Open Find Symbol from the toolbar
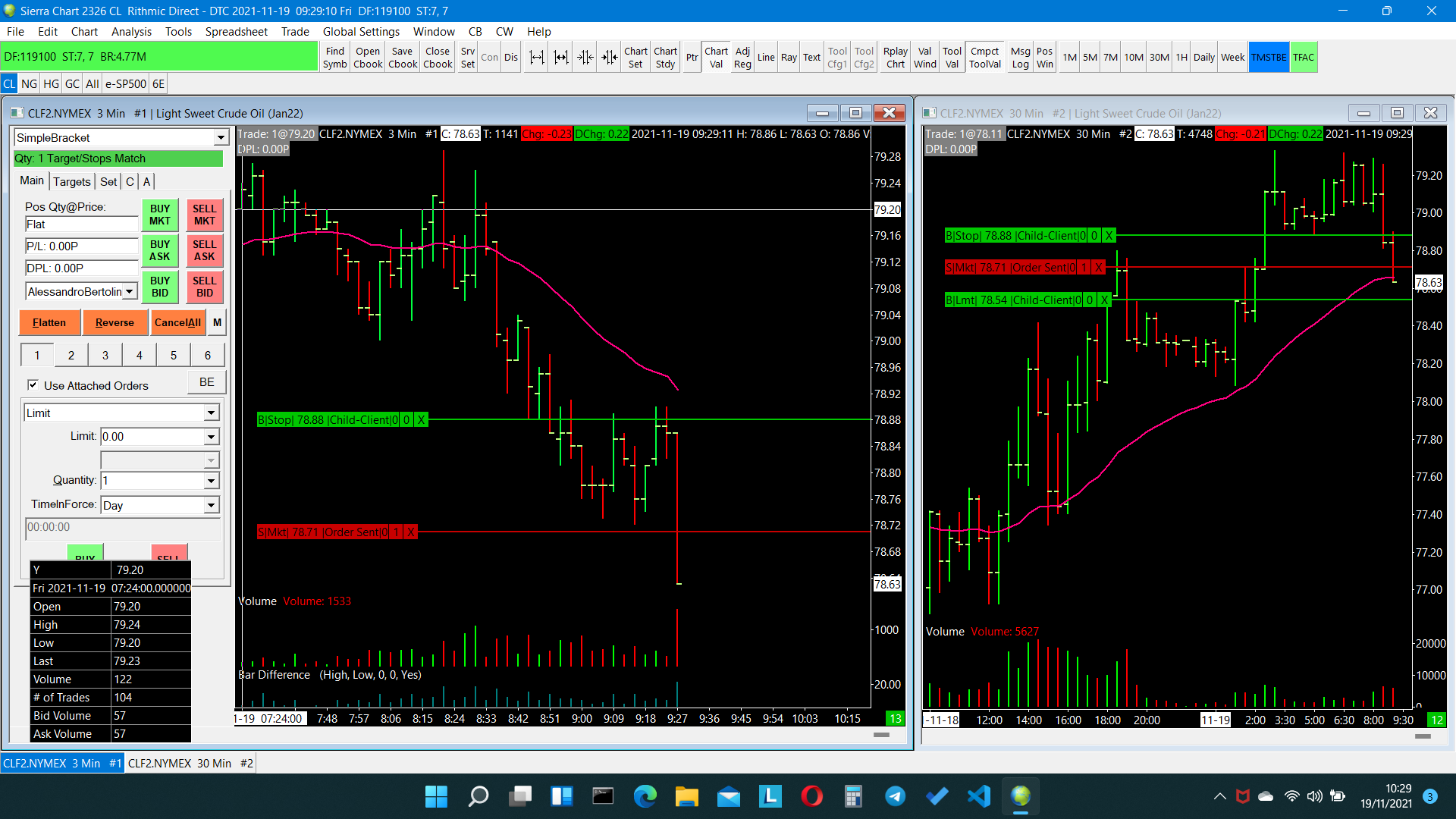Viewport: 1456px width, 819px height. [334, 58]
